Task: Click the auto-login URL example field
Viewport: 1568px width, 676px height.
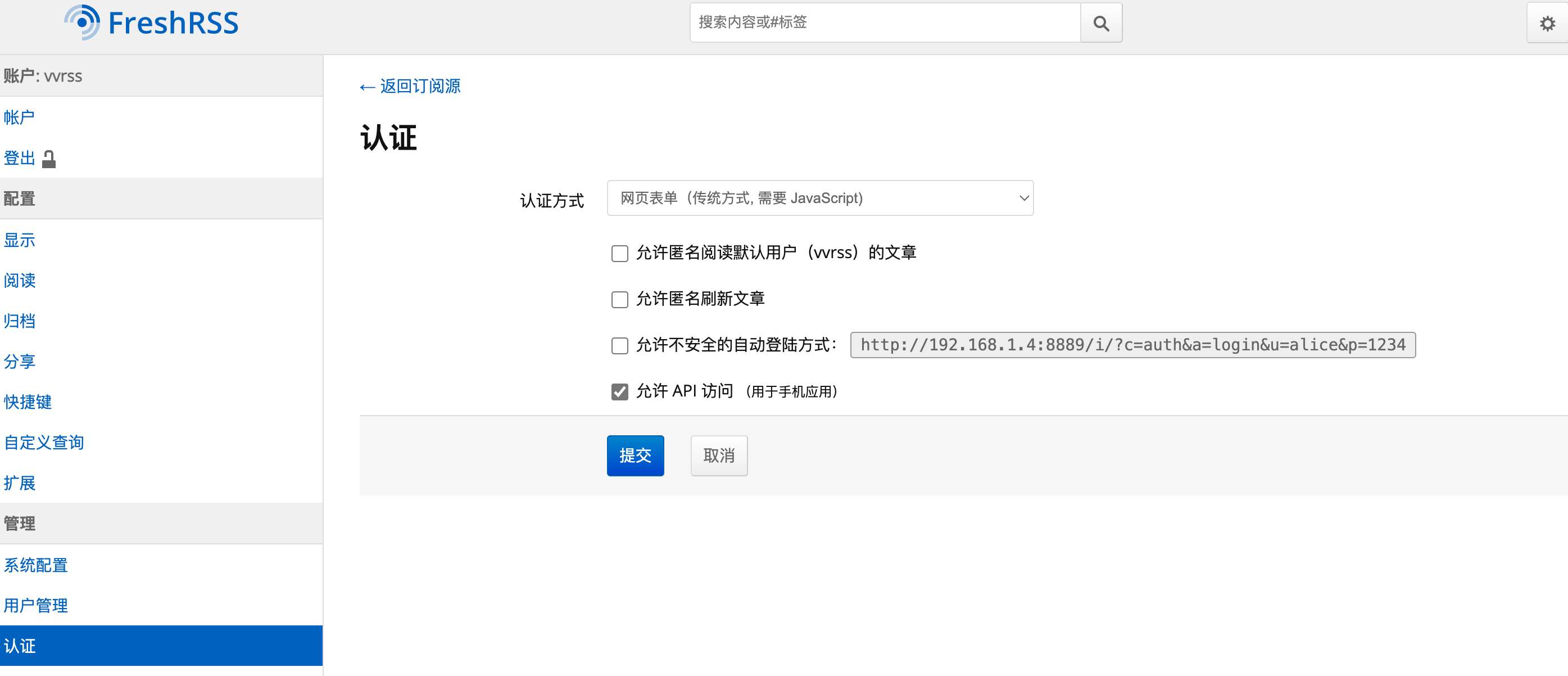Action: [x=1132, y=345]
